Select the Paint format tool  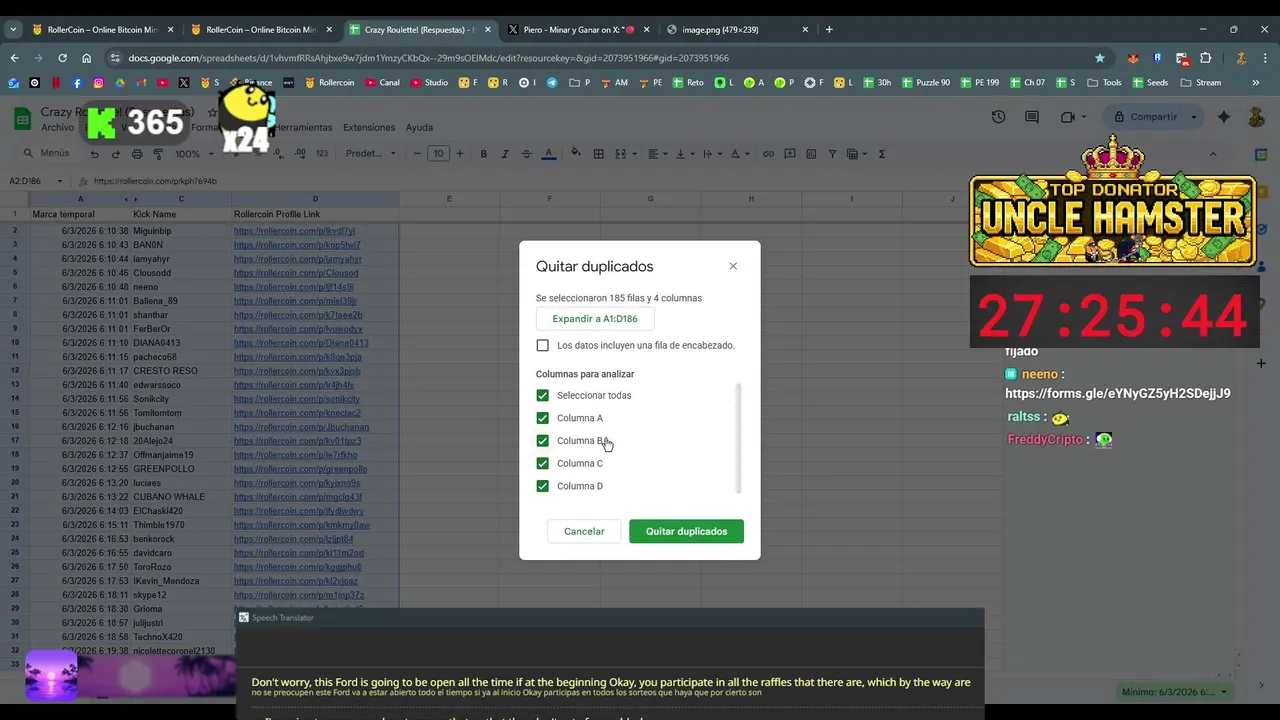click(159, 154)
